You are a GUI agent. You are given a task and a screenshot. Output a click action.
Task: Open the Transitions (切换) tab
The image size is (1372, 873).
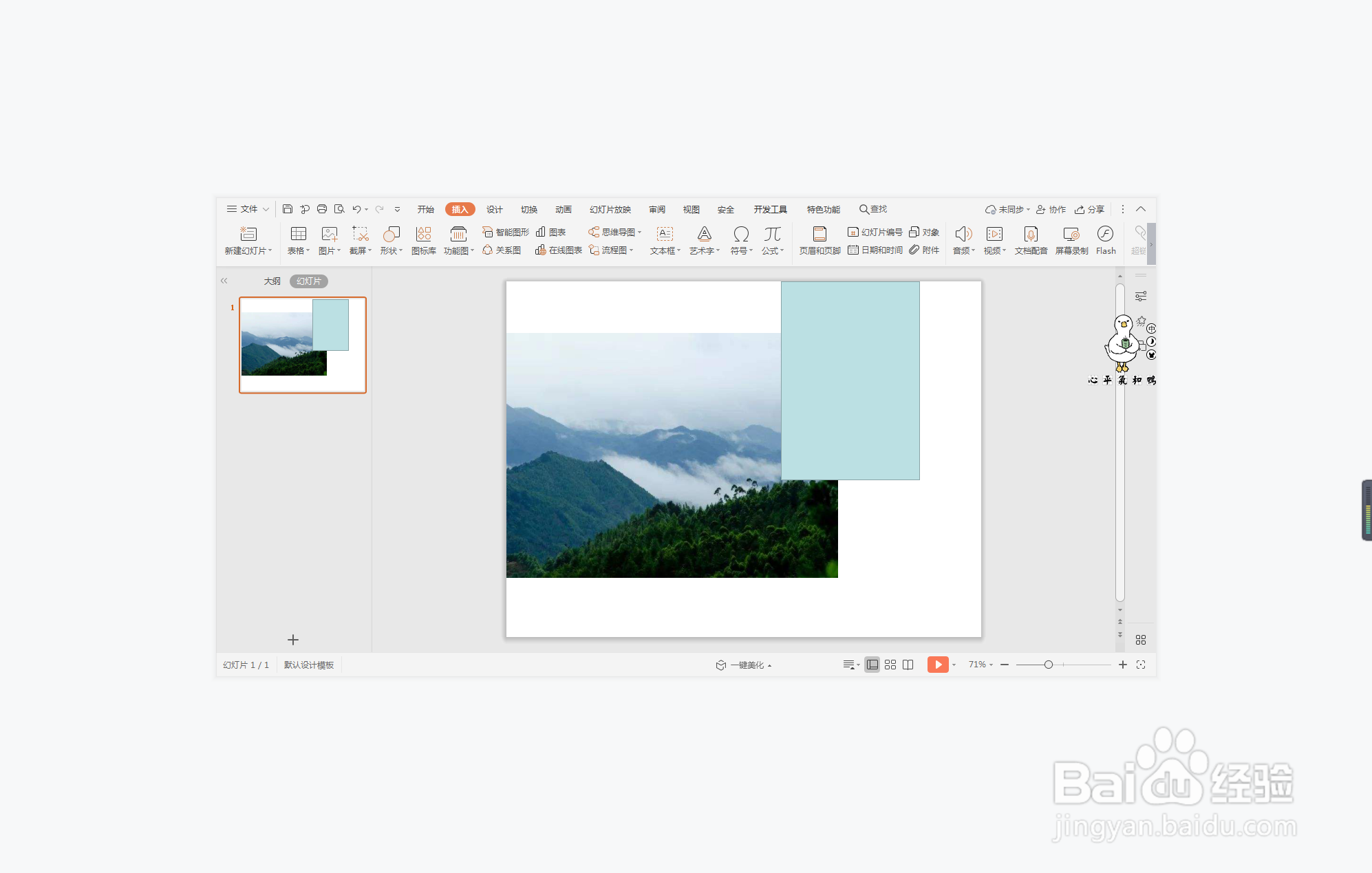point(529,209)
